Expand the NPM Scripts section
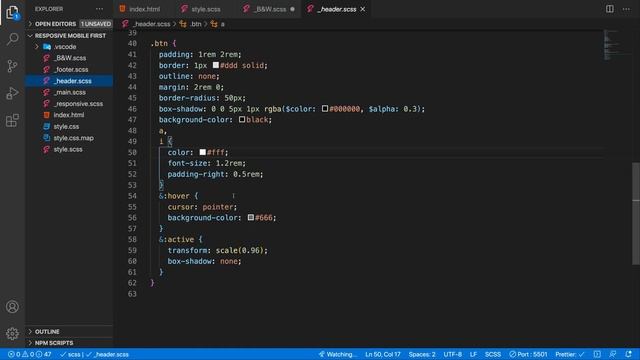Viewport: 640px width, 360px height. [54, 343]
